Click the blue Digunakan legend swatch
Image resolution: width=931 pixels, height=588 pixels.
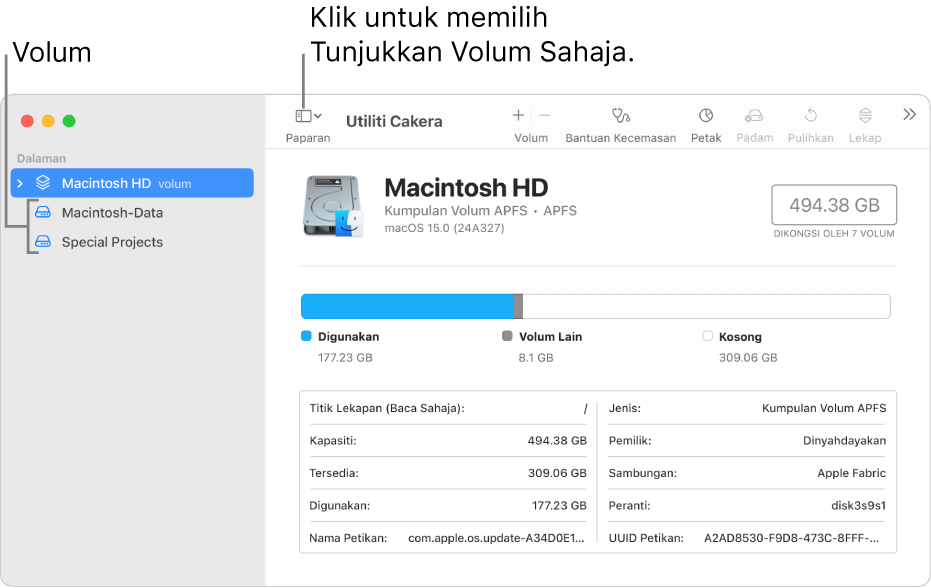(x=306, y=336)
